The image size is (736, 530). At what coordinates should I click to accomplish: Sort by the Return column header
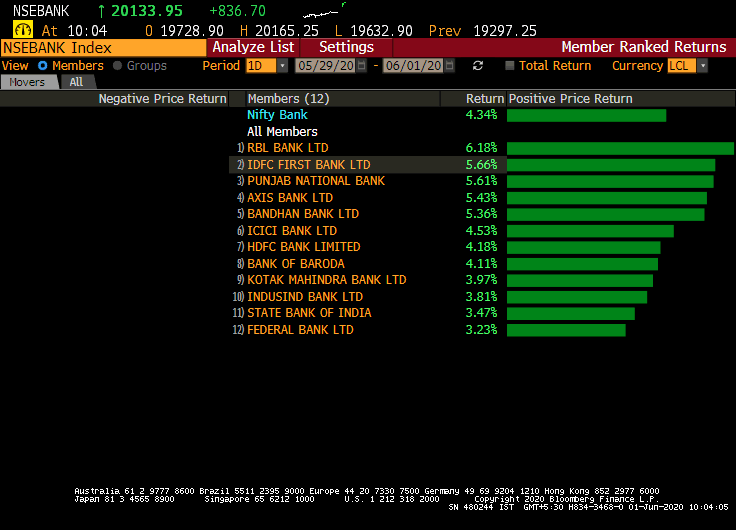[484, 99]
